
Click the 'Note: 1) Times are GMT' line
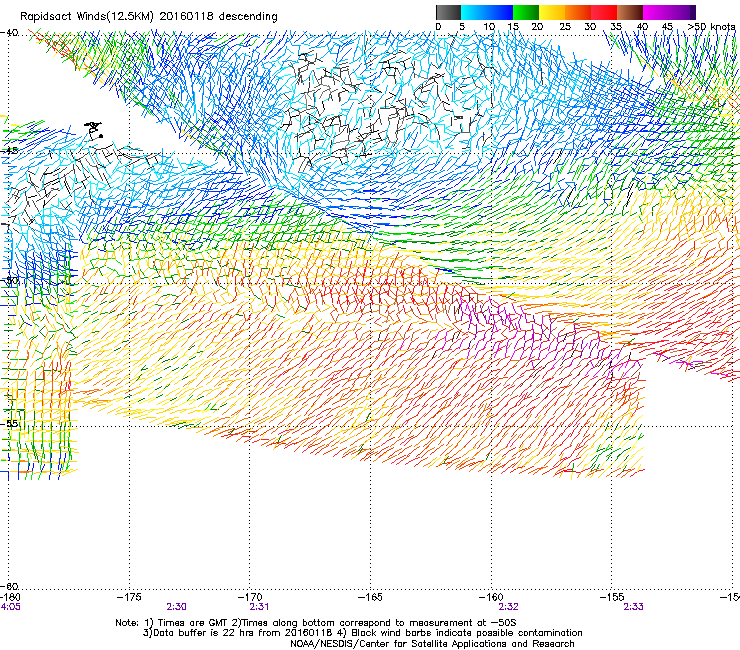click(316, 623)
